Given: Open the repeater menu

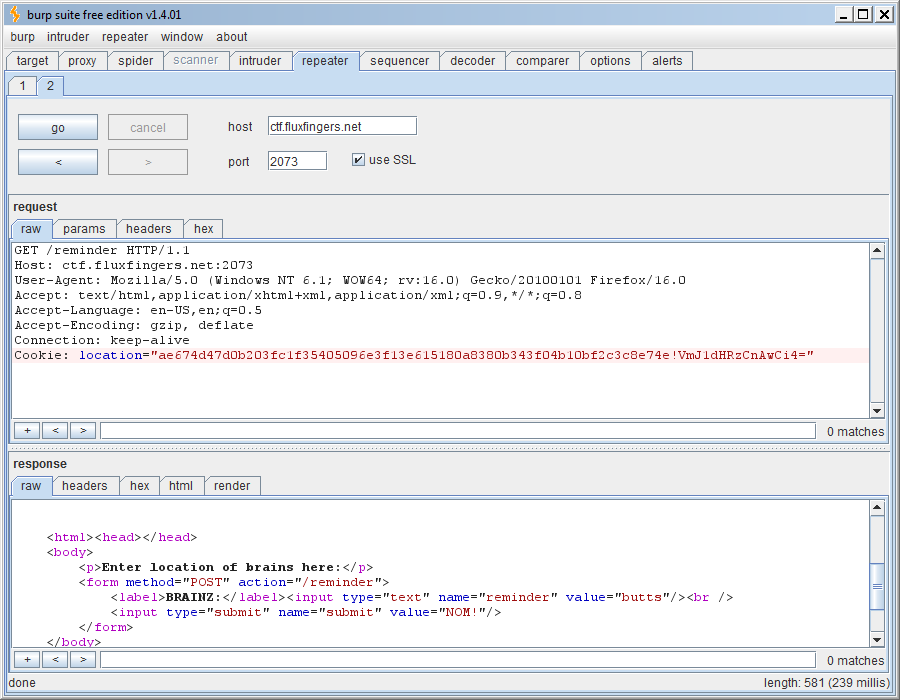Looking at the screenshot, I should click(125, 37).
